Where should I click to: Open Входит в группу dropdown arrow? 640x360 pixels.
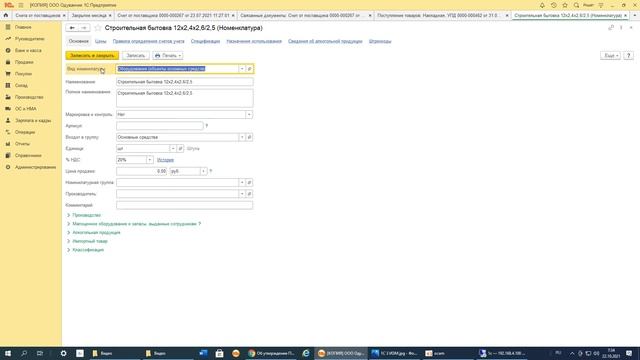(242, 137)
